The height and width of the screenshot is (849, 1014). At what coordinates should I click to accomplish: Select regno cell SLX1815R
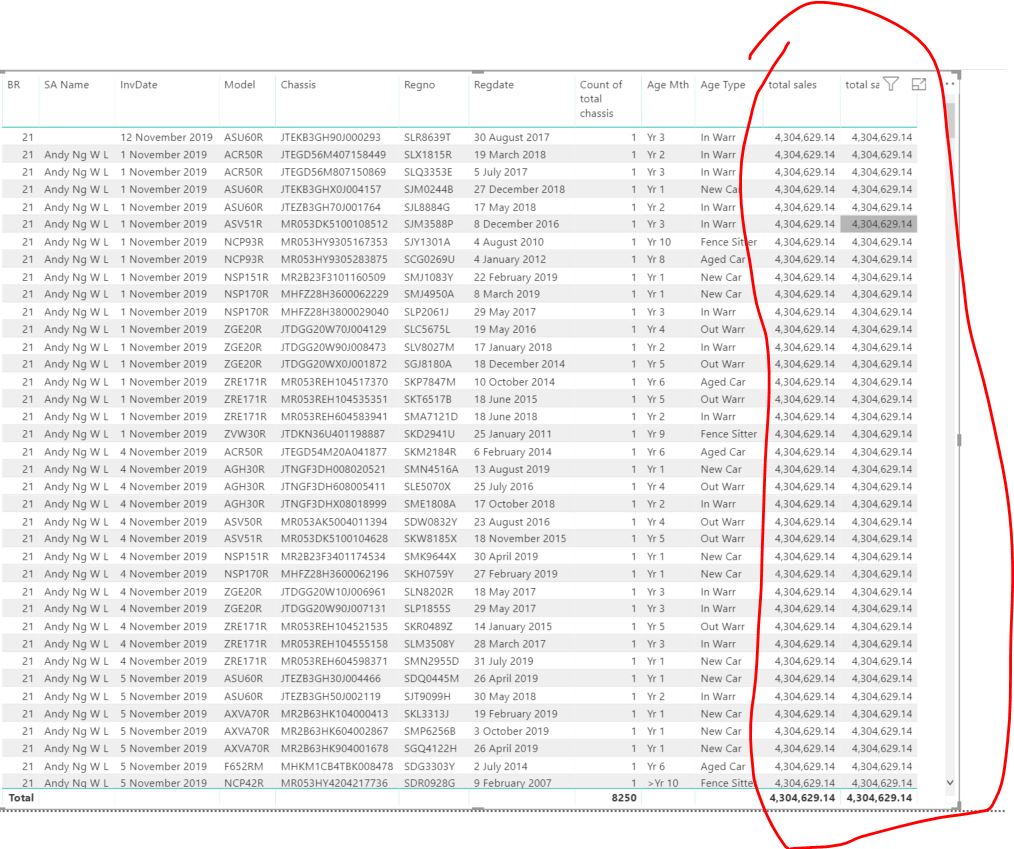click(427, 155)
